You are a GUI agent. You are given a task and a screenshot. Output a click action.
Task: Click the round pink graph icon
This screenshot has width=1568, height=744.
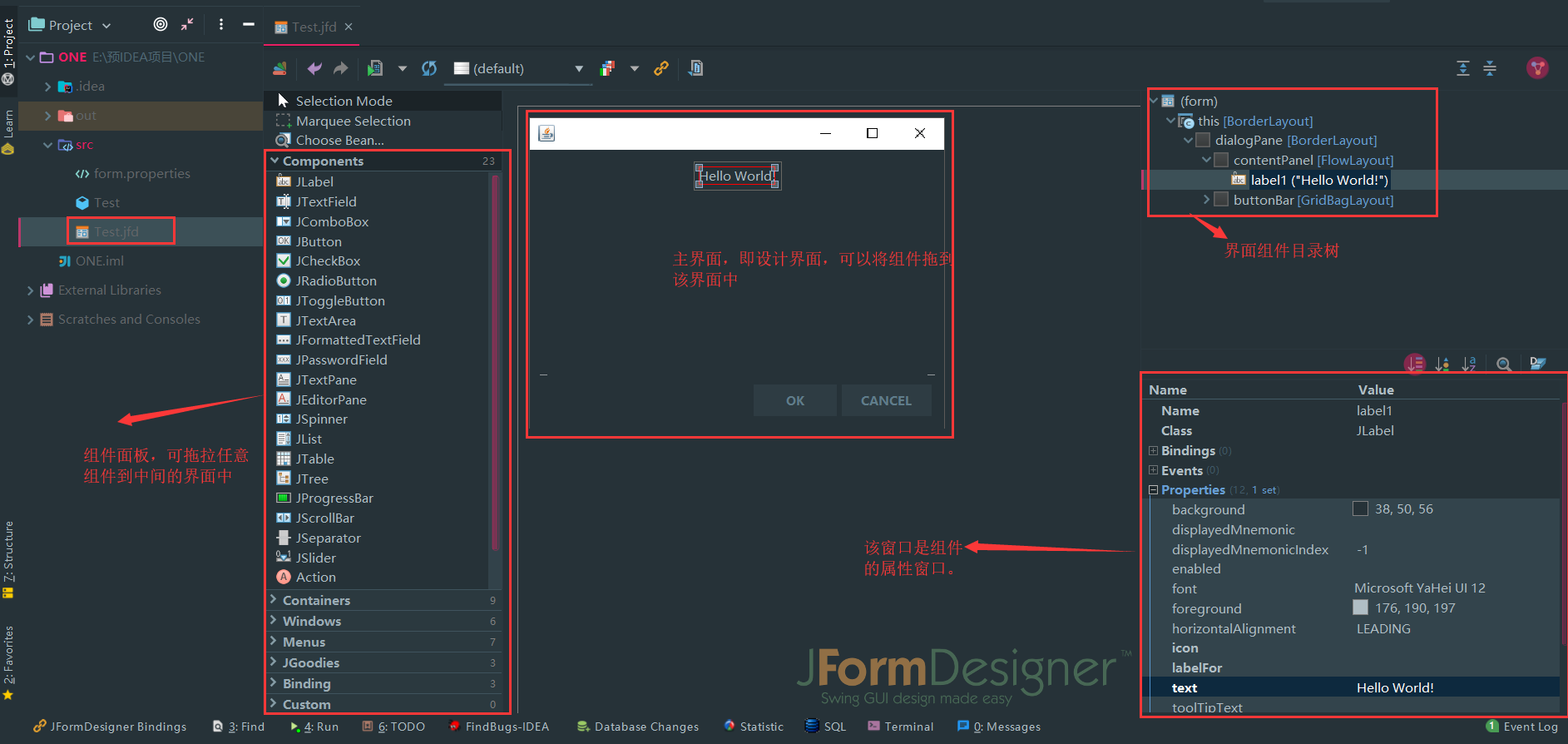point(1537,68)
